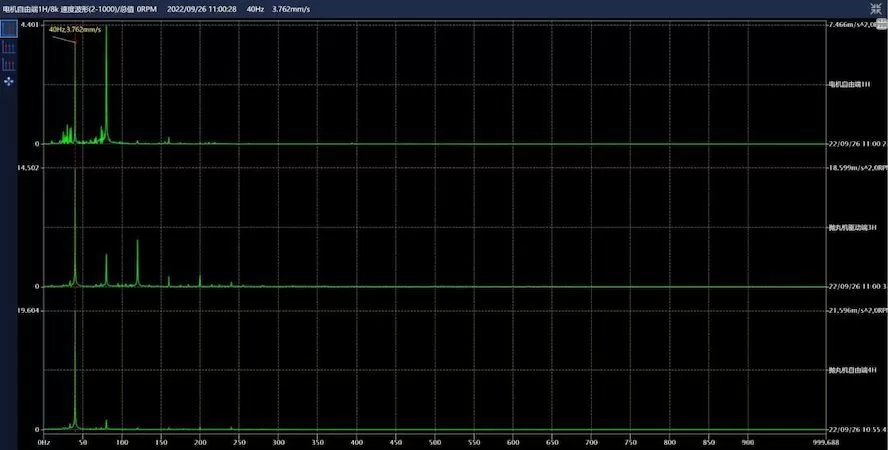
Task: Click the 电机自由端1H channel label on right
Action: (x=850, y=84)
